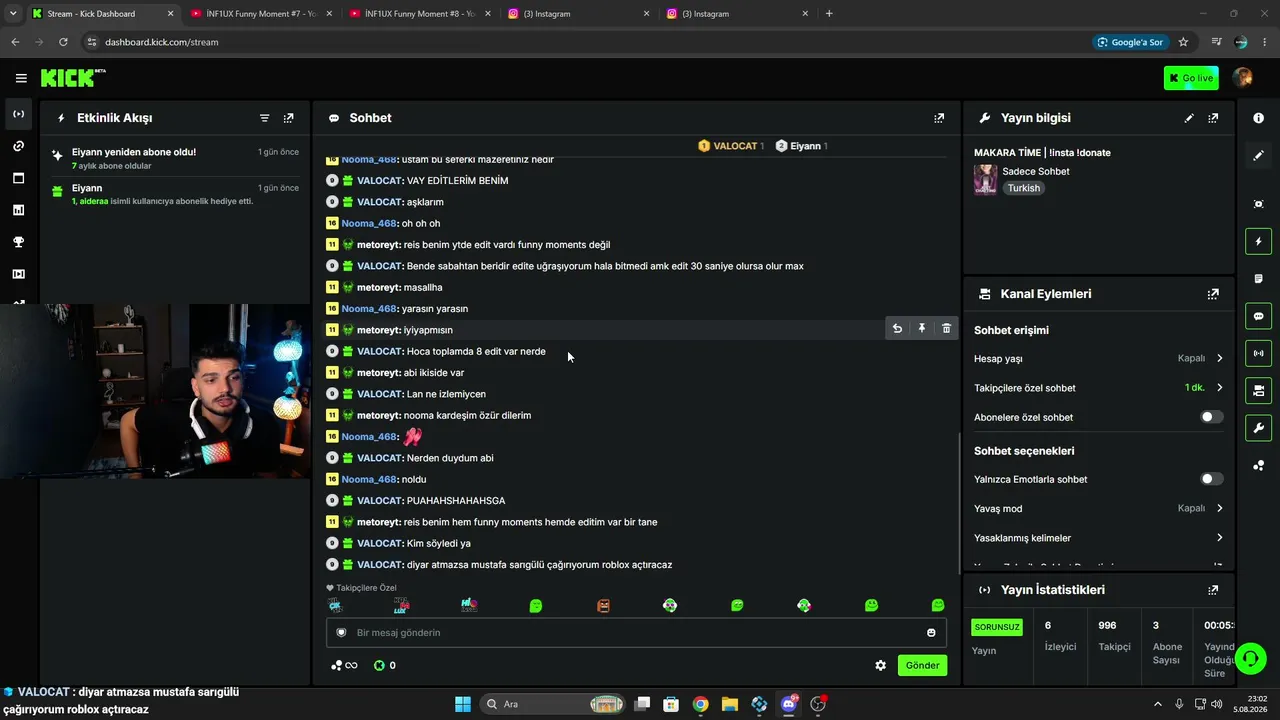Viewport: 1280px width, 720px height.
Task: Open the window layout icon in the left sidebar
Action: [x=18, y=178]
